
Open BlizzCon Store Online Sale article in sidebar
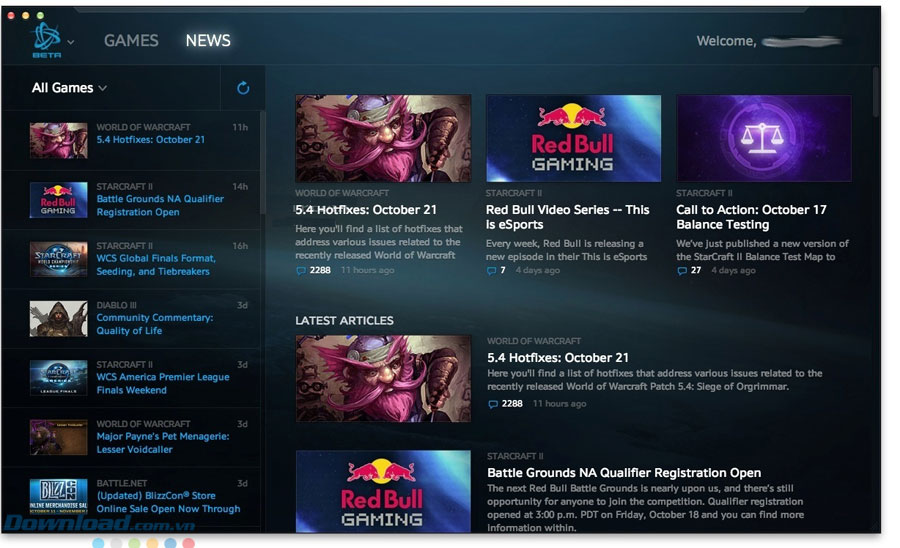pyautogui.click(x=168, y=502)
